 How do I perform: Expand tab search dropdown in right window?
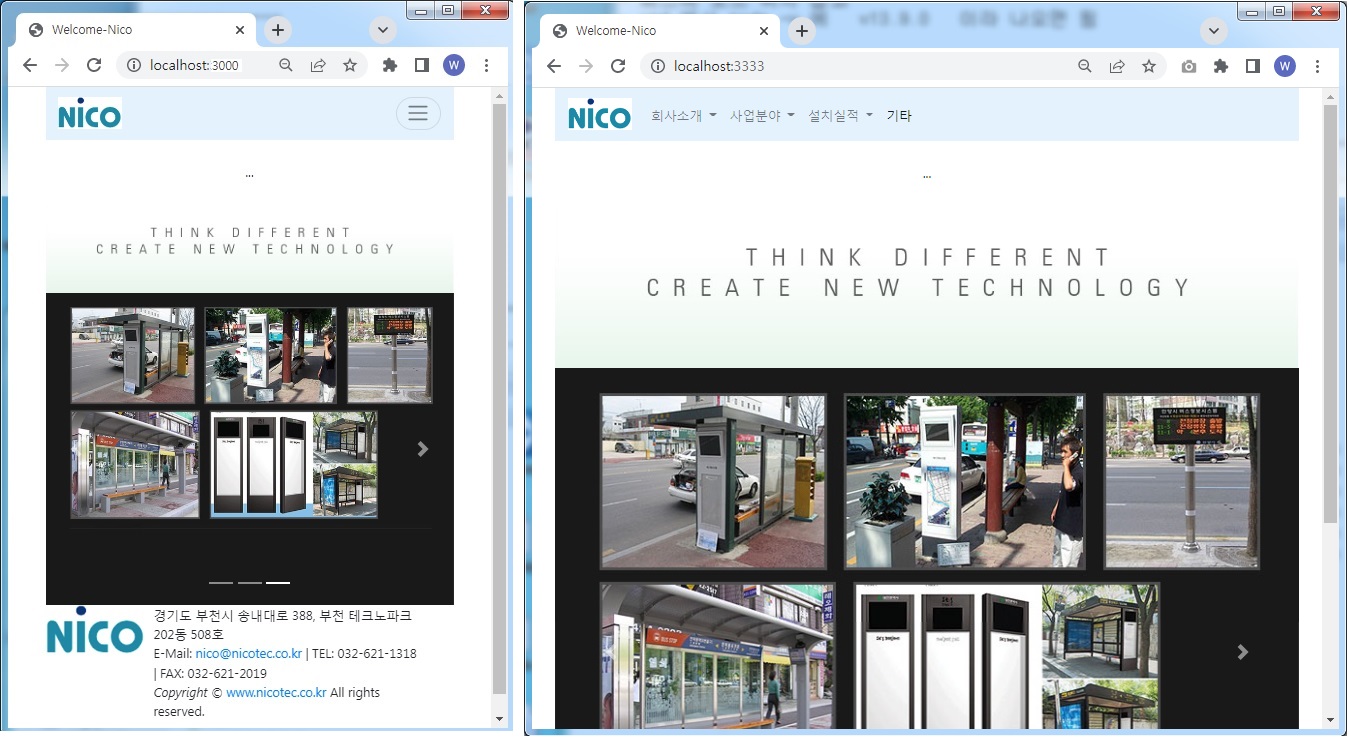click(1214, 31)
